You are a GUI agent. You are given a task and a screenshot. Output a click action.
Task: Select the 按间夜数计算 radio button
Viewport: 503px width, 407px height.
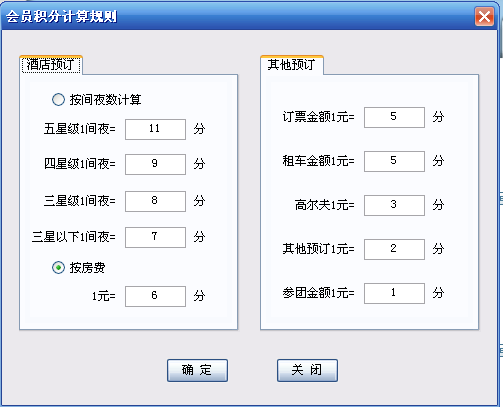(58, 100)
